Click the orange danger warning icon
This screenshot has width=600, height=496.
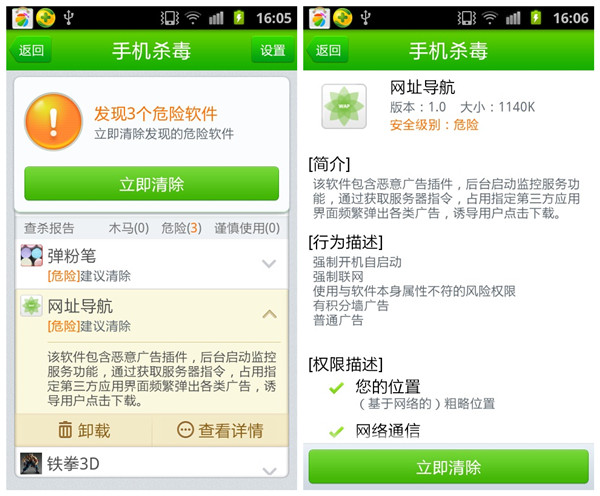coord(54,121)
